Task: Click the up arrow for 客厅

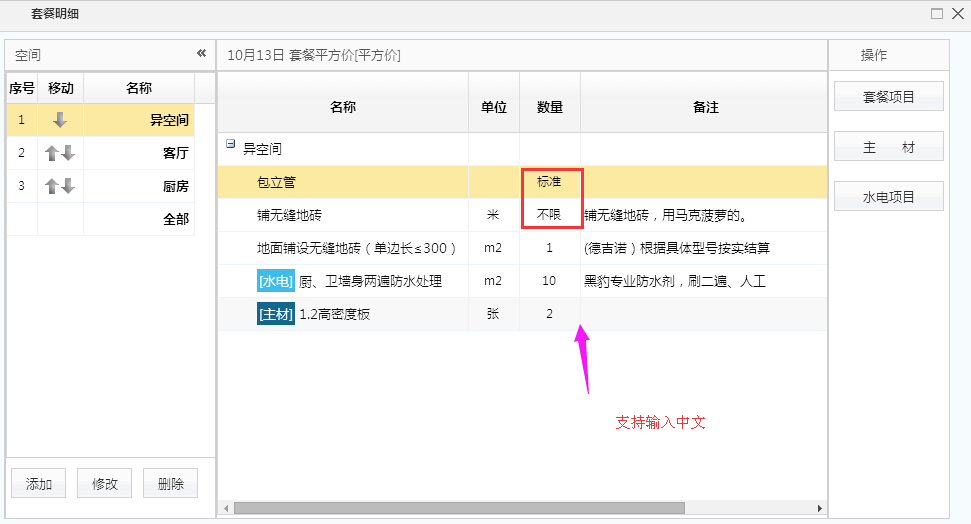Action: click(52, 153)
